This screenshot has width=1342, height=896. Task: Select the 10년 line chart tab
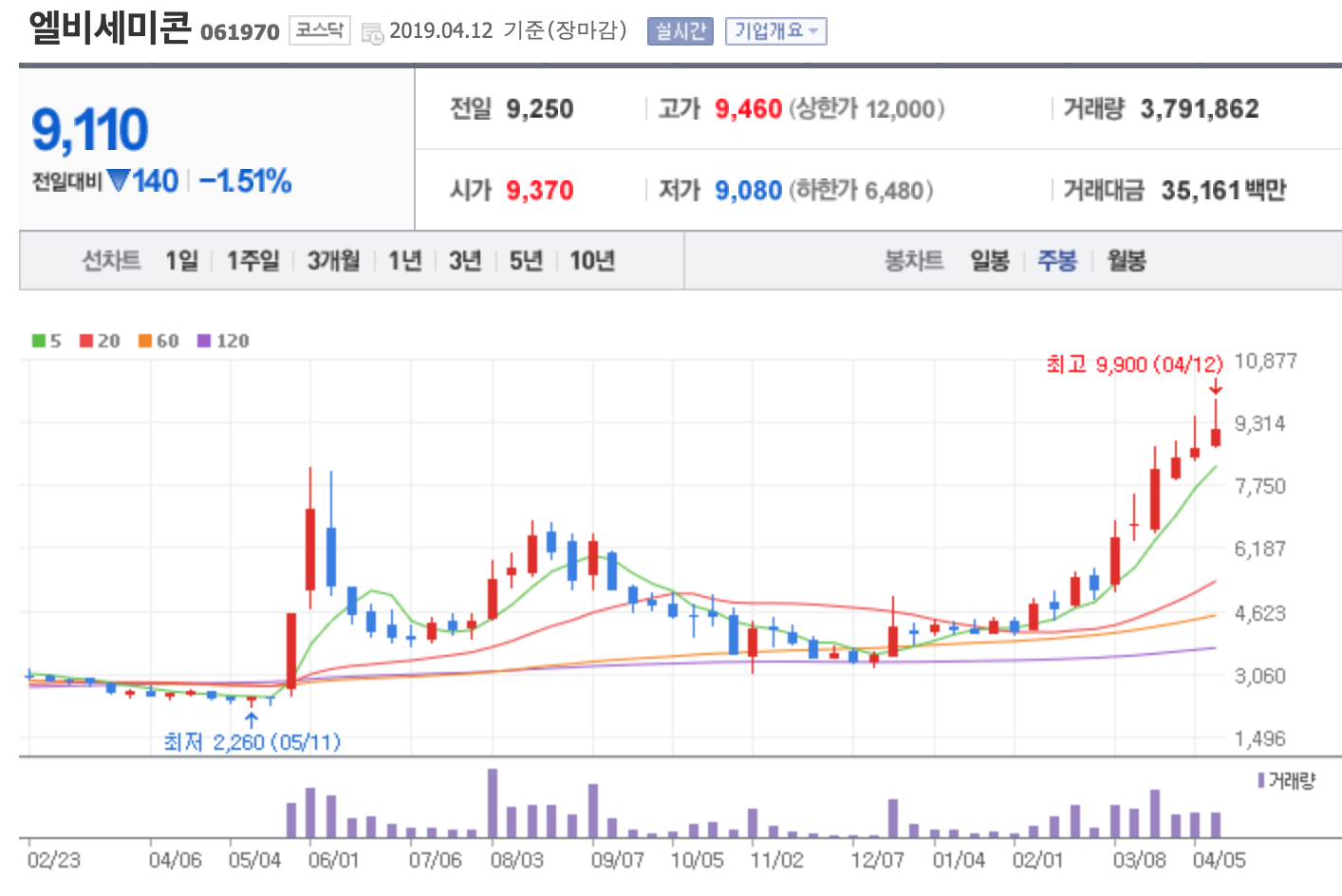pos(592,260)
